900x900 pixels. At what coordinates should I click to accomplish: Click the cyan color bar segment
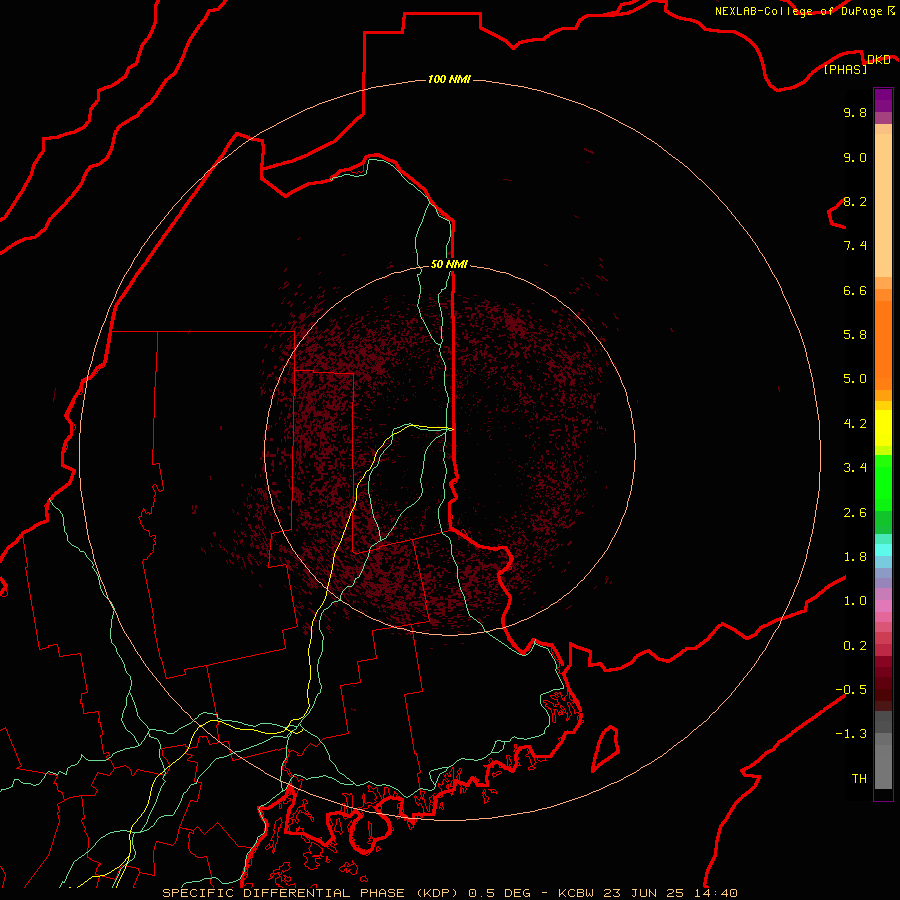tap(883, 550)
